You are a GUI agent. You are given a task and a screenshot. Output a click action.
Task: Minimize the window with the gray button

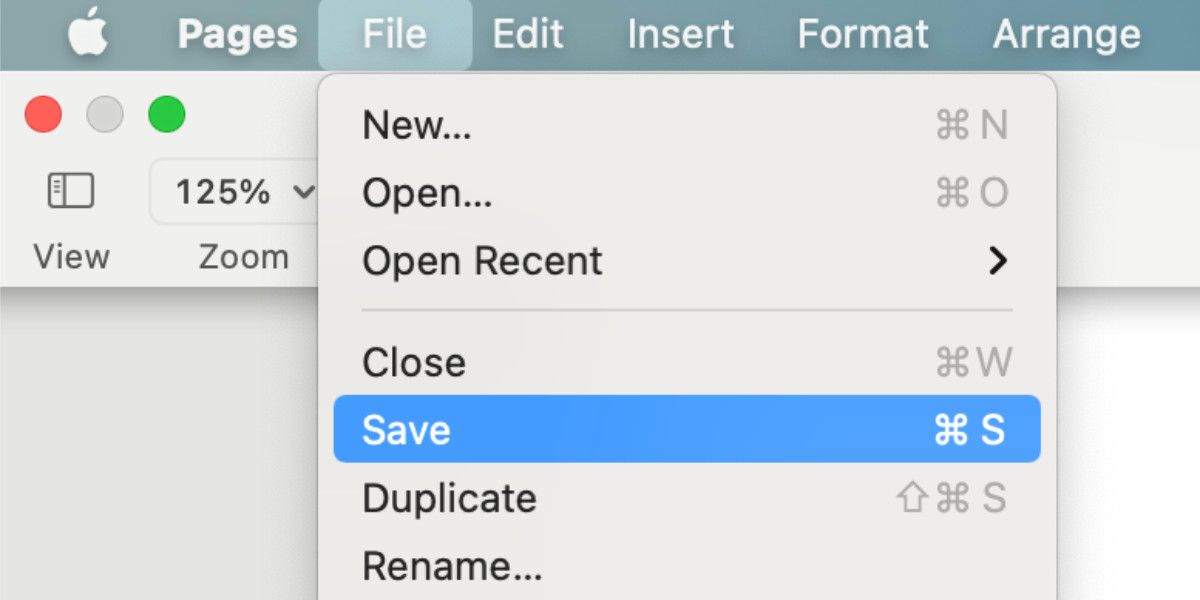[105, 115]
